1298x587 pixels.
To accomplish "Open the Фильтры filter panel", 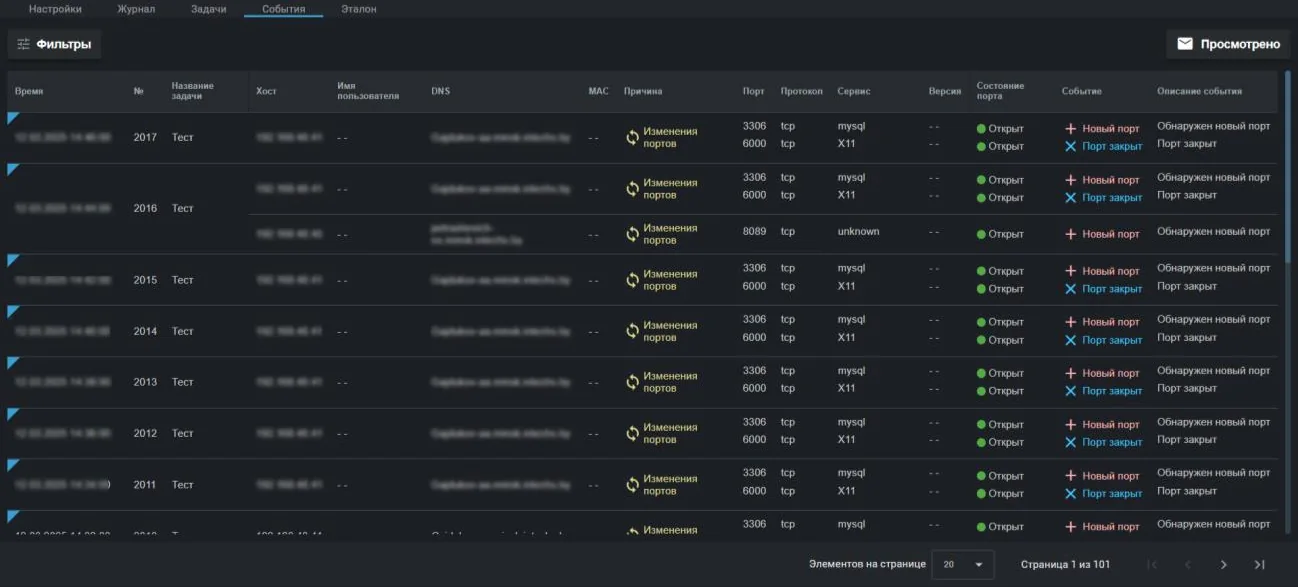I will pyautogui.click(x=54, y=44).
